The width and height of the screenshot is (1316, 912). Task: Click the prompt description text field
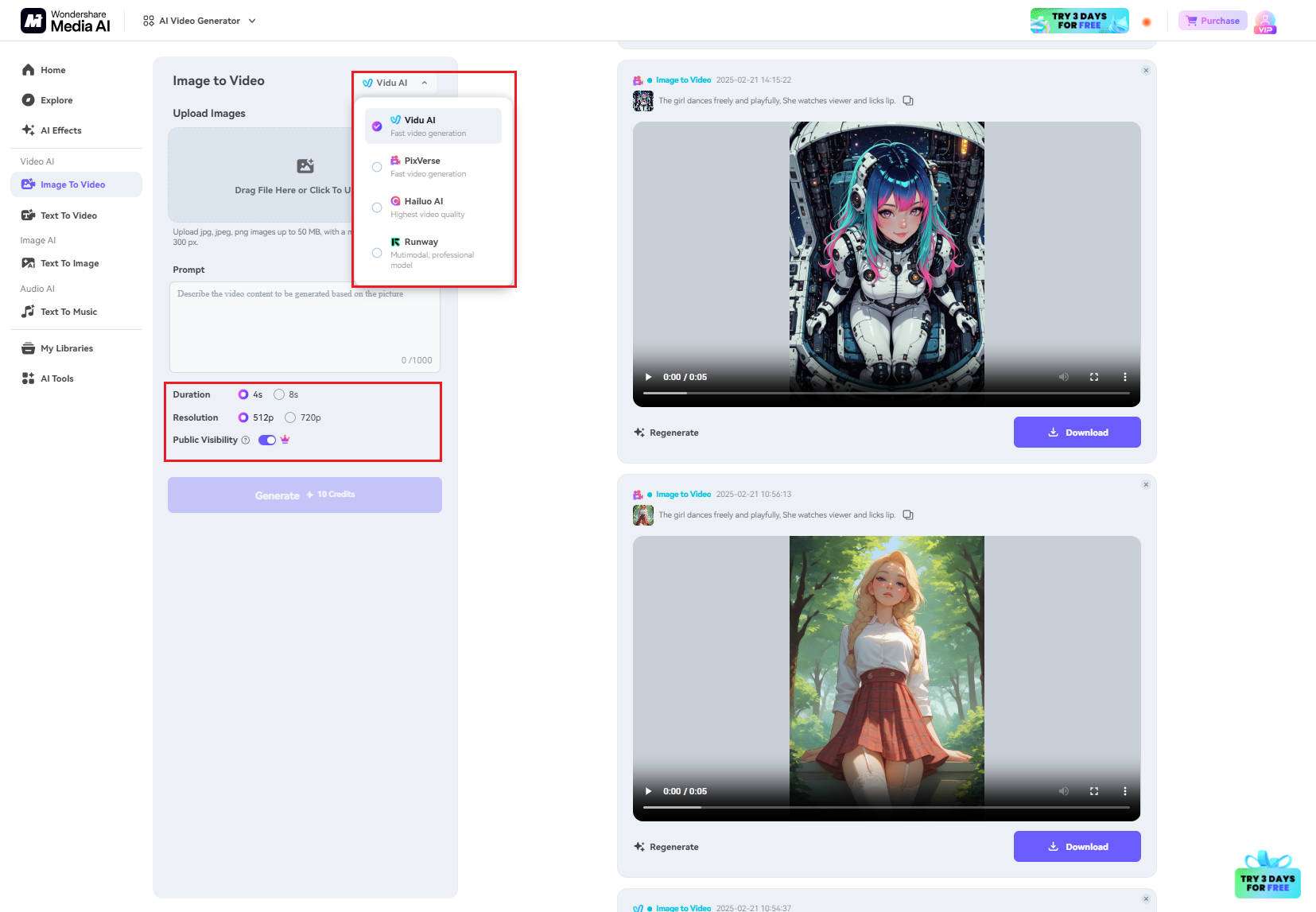click(305, 326)
